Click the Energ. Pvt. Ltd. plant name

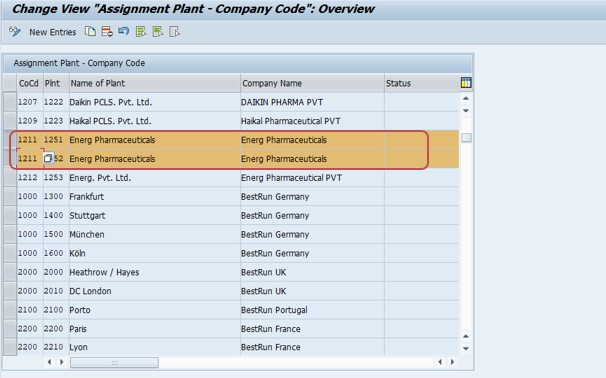100,178
